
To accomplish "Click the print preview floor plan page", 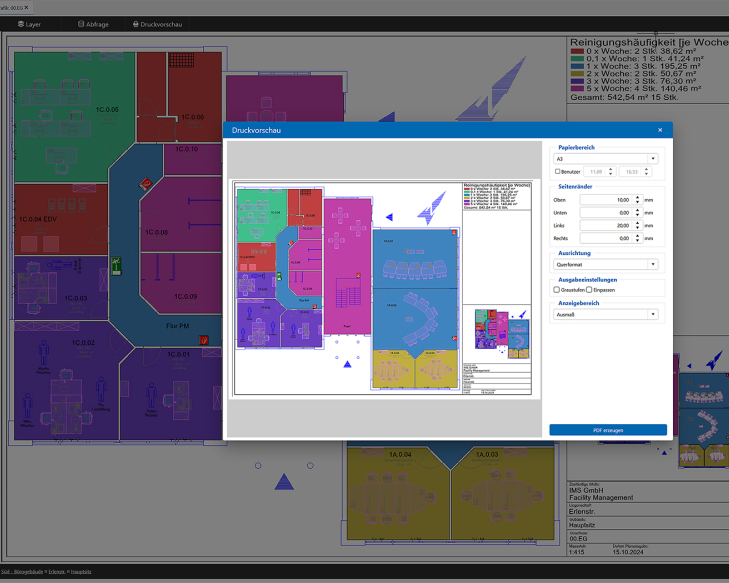I will (381, 289).
